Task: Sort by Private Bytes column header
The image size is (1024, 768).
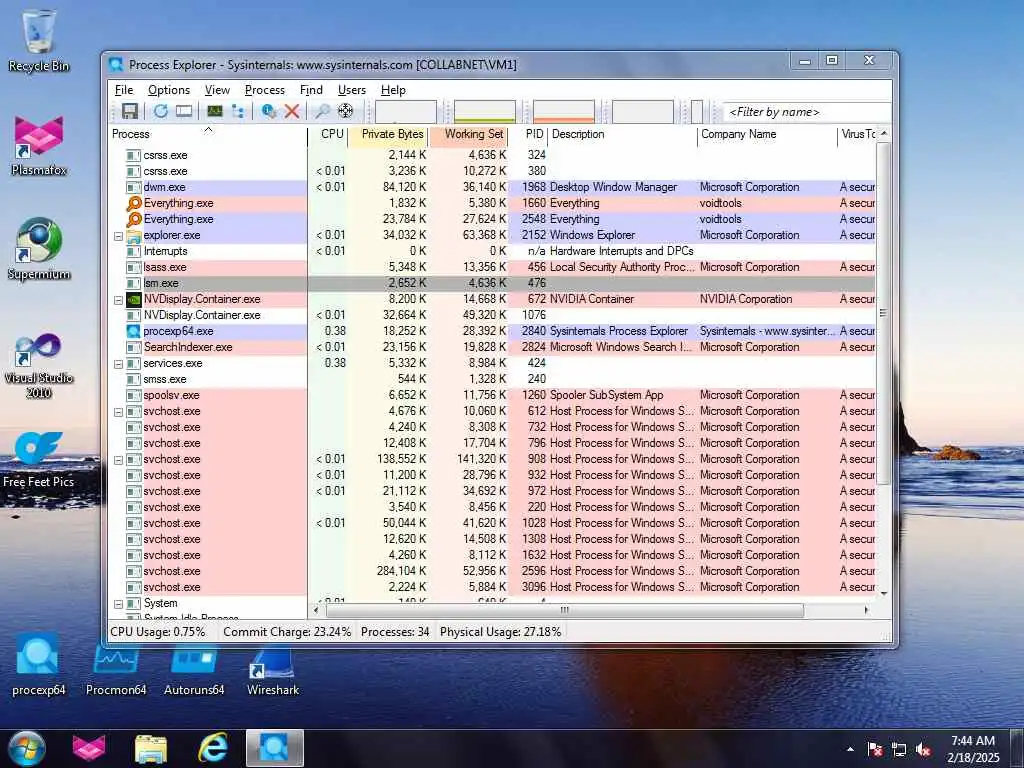Action: pos(388,135)
